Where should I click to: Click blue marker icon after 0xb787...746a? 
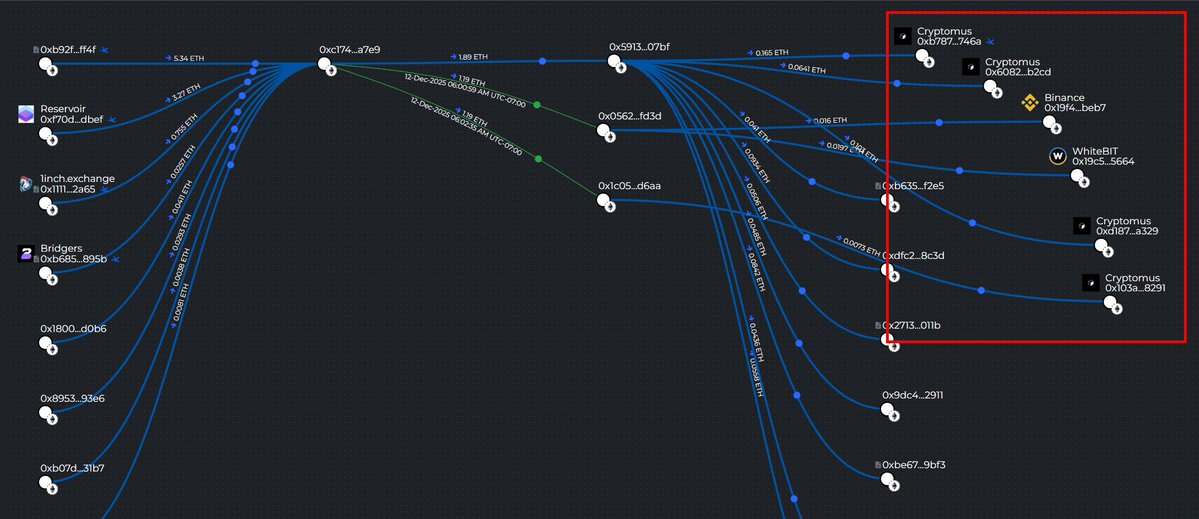click(989, 42)
